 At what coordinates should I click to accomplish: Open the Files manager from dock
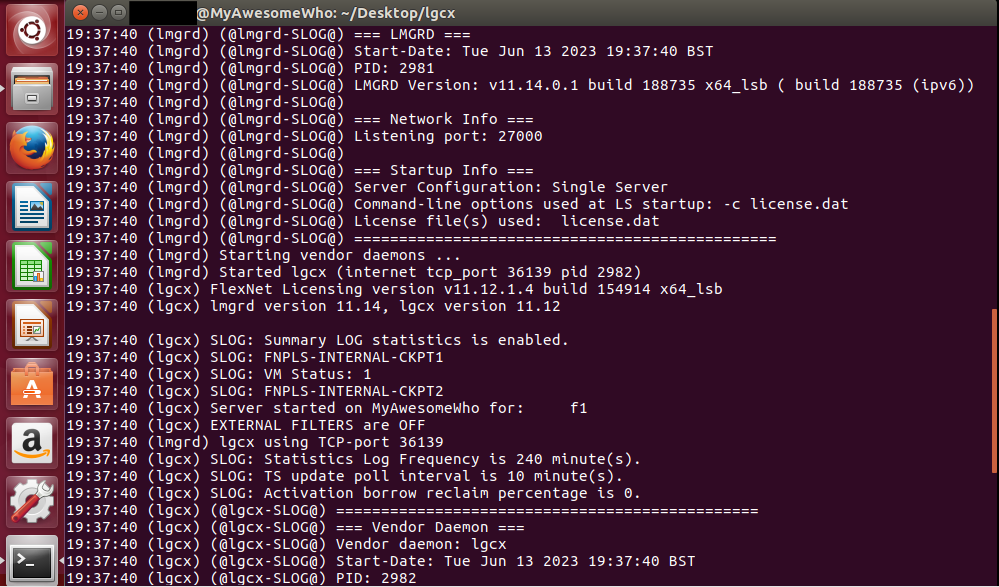click(32, 89)
